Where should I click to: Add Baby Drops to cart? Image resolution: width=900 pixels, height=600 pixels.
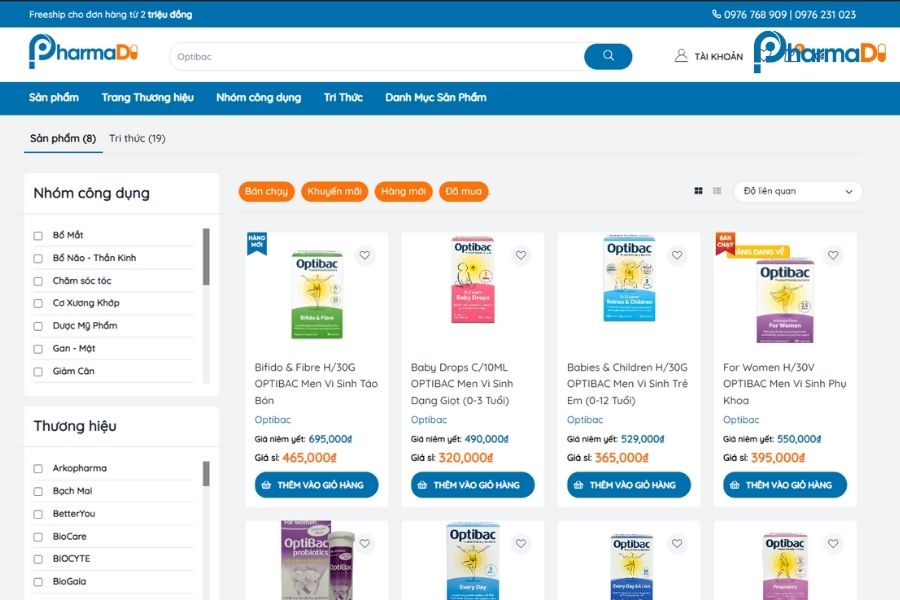point(472,485)
